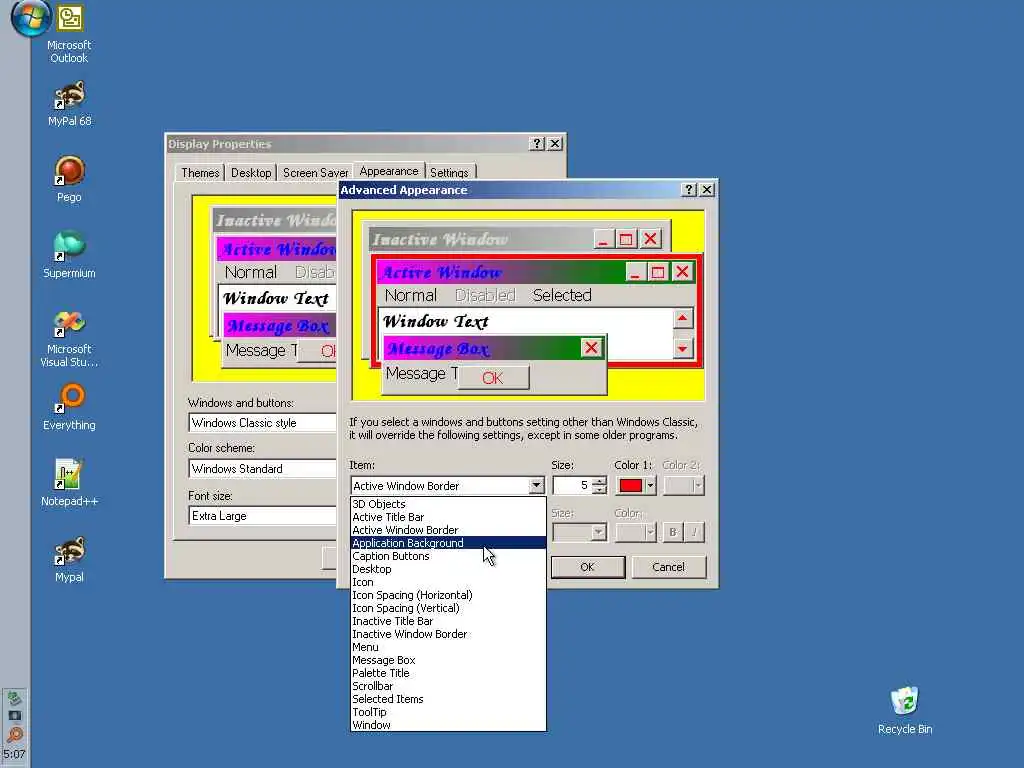Click Normal in the preview menu bar

[x=411, y=295]
